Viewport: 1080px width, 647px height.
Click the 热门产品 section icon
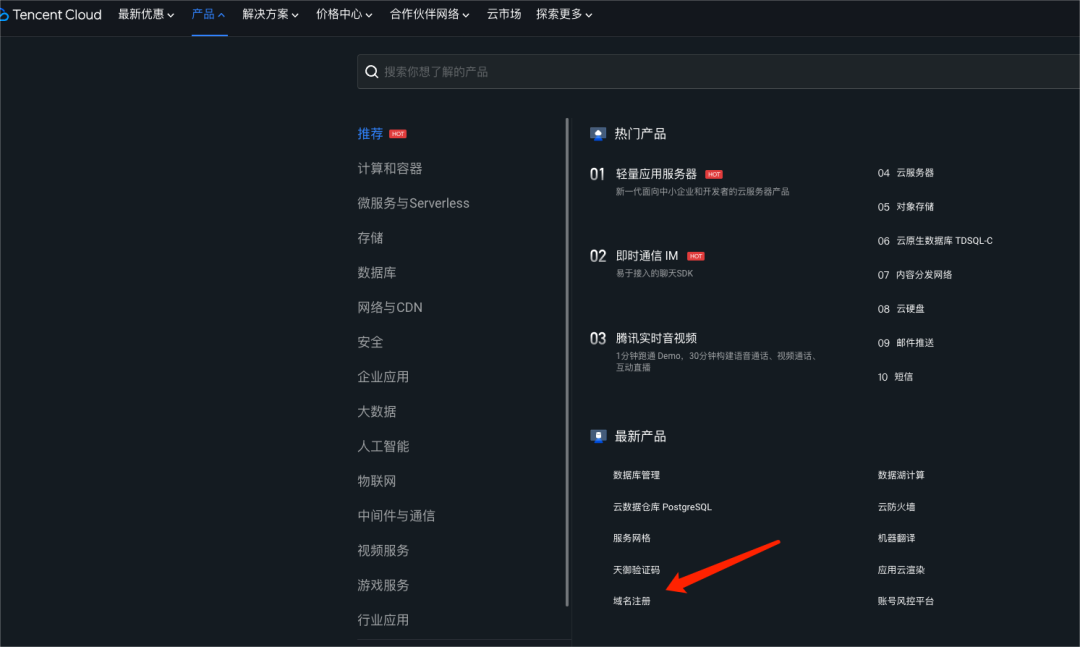(x=598, y=134)
